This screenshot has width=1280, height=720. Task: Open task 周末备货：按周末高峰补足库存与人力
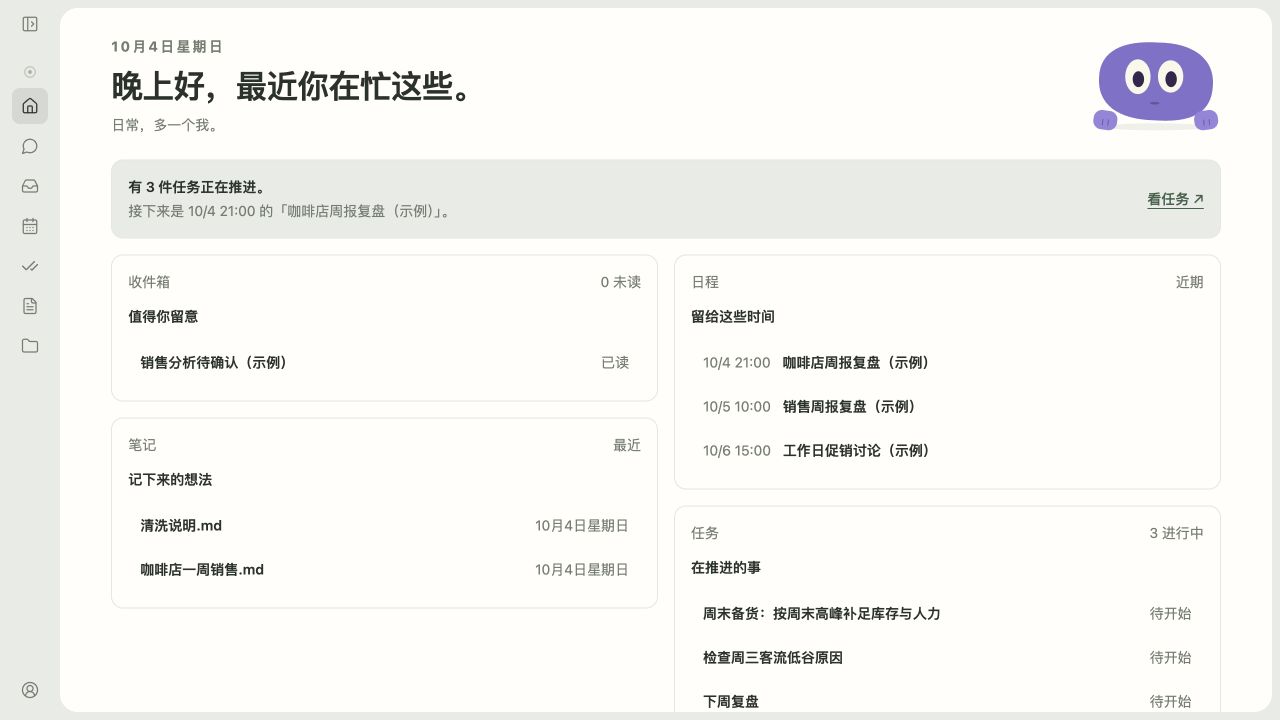947,614
